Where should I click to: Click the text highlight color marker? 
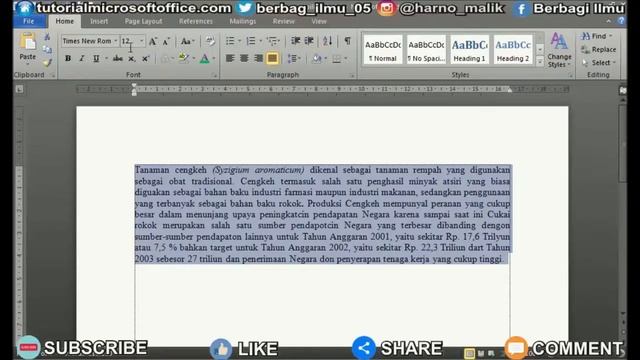[183, 59]
